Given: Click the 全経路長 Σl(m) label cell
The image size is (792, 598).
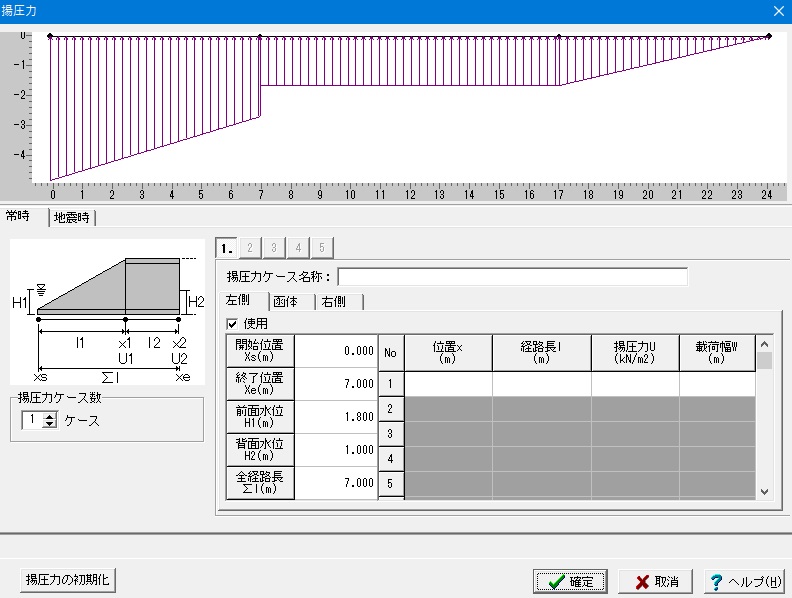Looking at the screenshot, I should (260, 483).
